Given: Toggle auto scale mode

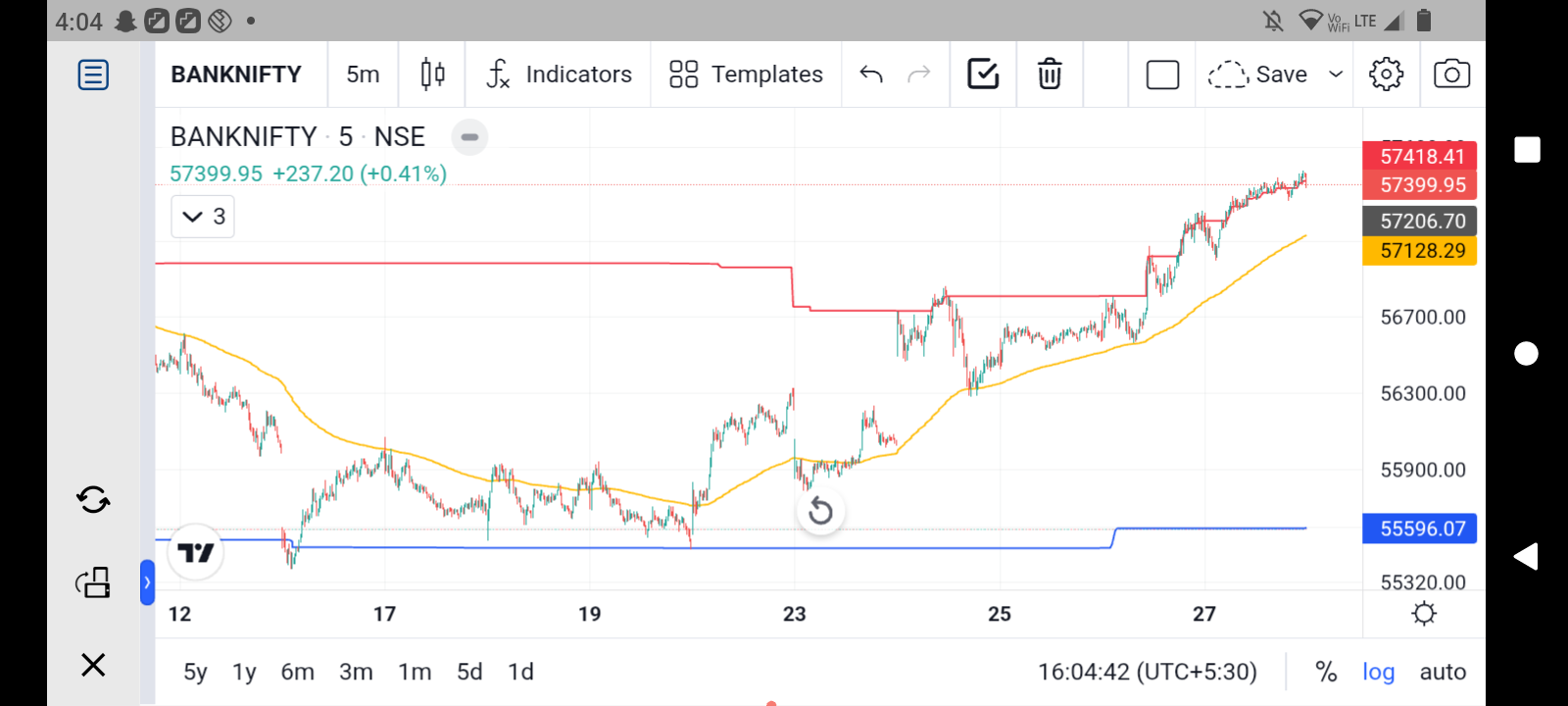Looking at the screenshot, I should click(1443, 672).
